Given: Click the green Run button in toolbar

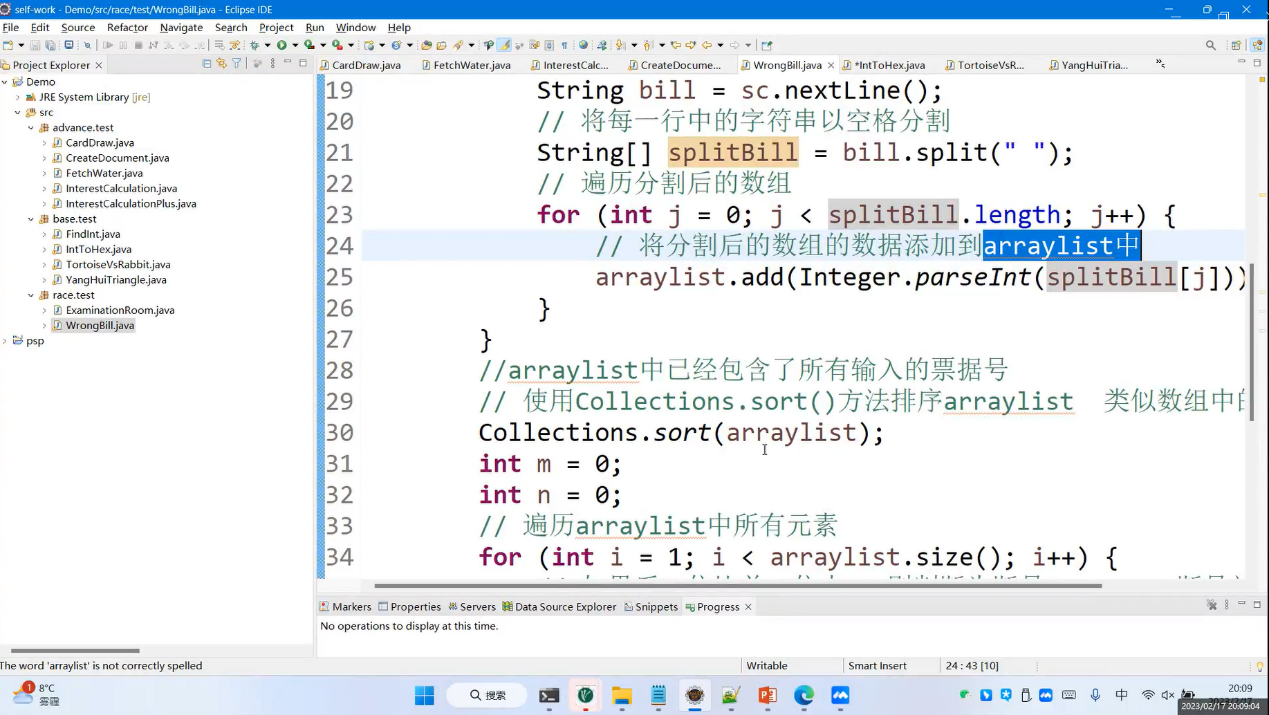Looking at the screenshot, I should click(x=282, y=45).
